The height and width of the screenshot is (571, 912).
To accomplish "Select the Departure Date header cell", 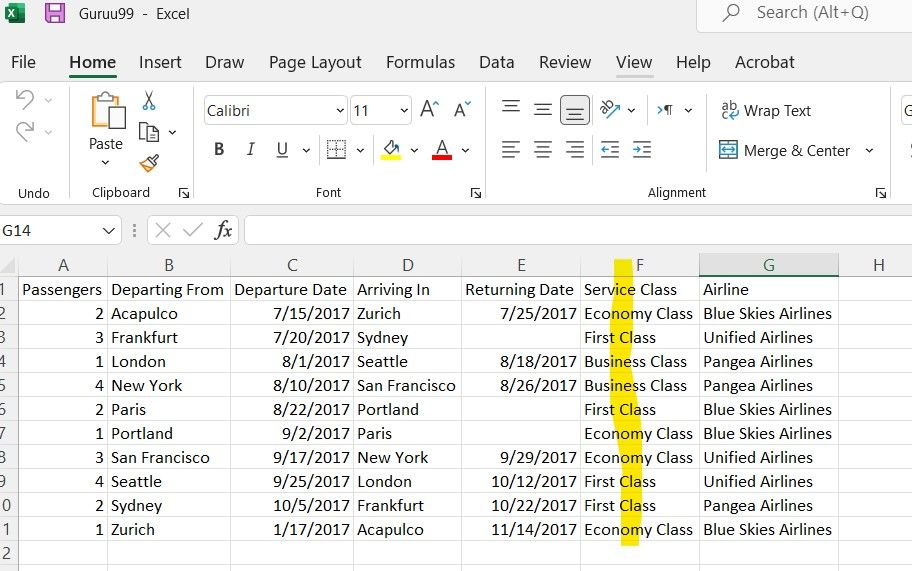I will coord(292,290).
